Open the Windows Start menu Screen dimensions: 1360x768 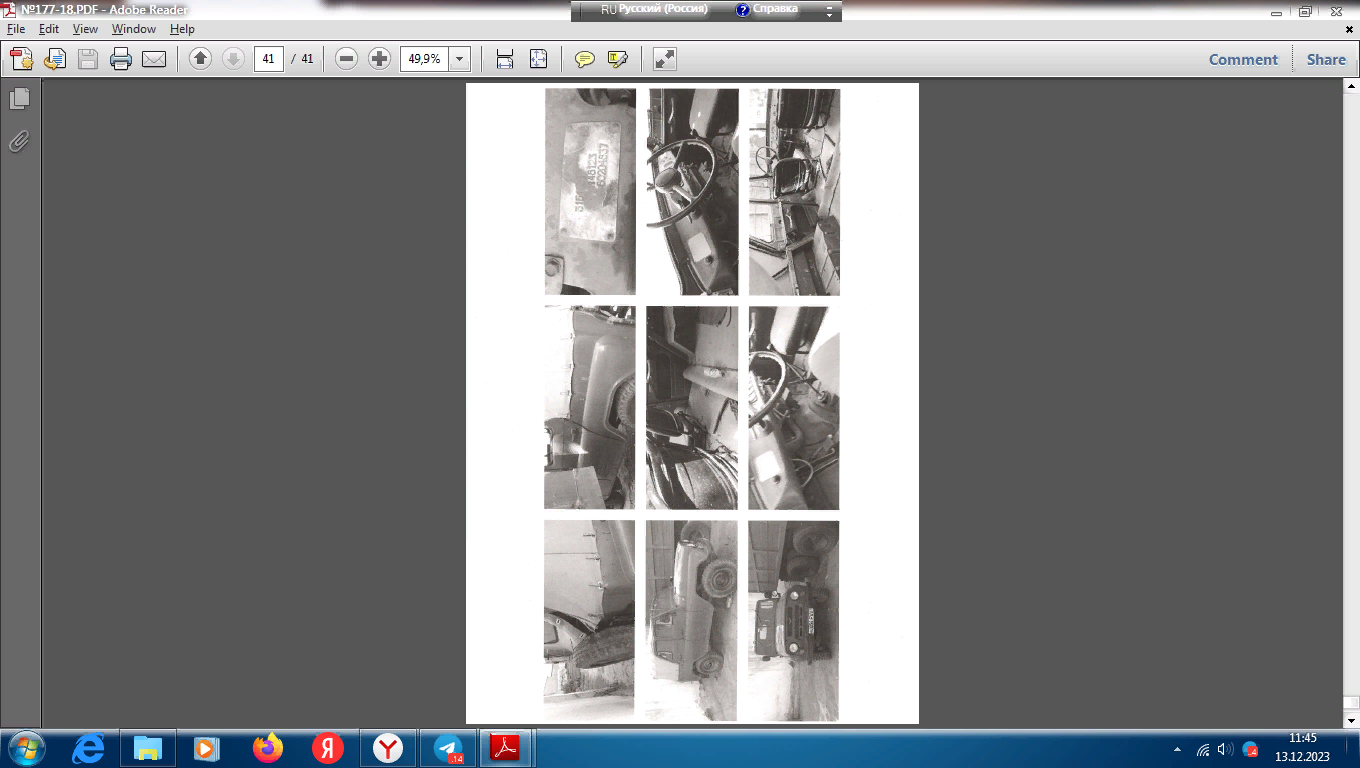(25, 748)
